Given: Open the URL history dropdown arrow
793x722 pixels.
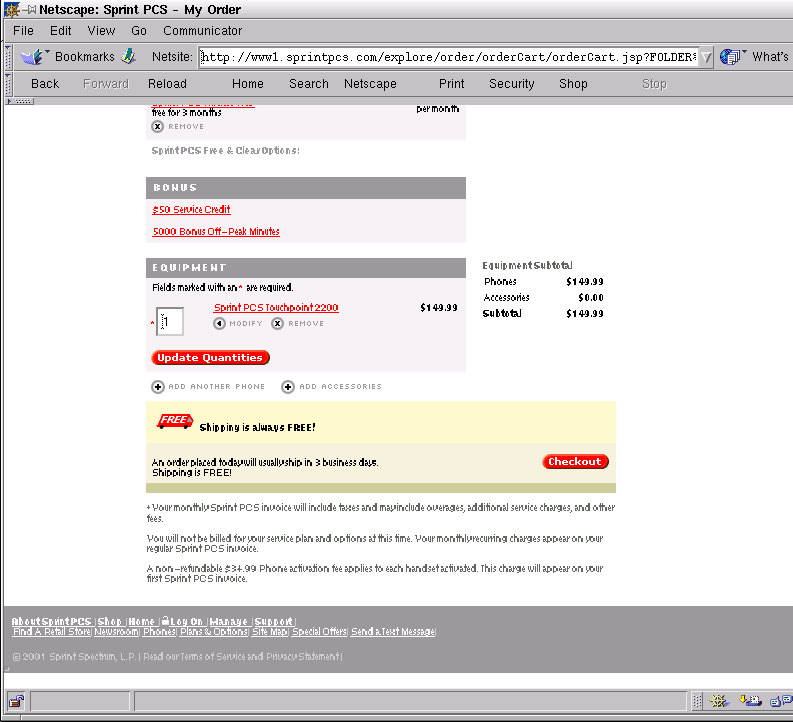Looking at the screenshot, I should 706,57.
